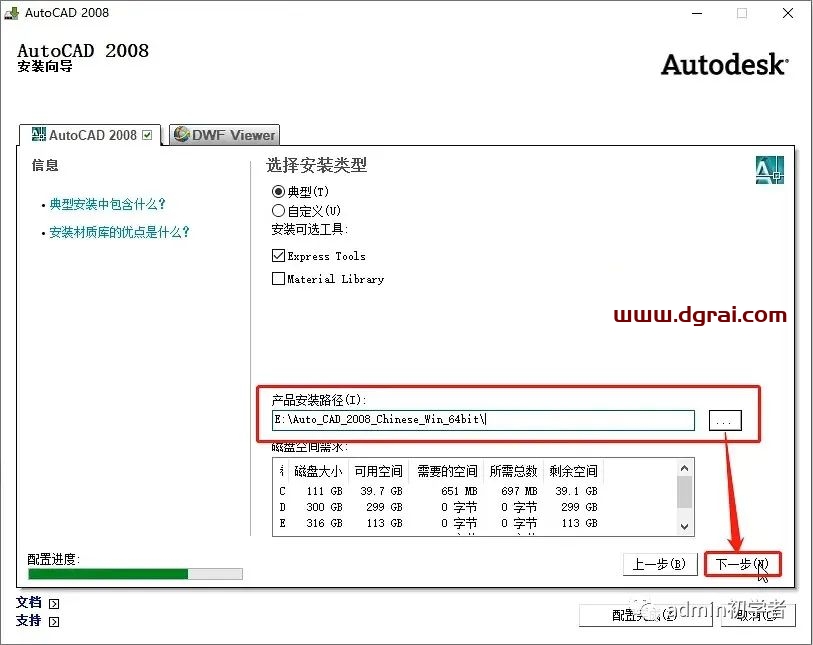Minimize the AutoCAD 2008 installer window
This screenshot has height=645, width=813.
[697, 13]
